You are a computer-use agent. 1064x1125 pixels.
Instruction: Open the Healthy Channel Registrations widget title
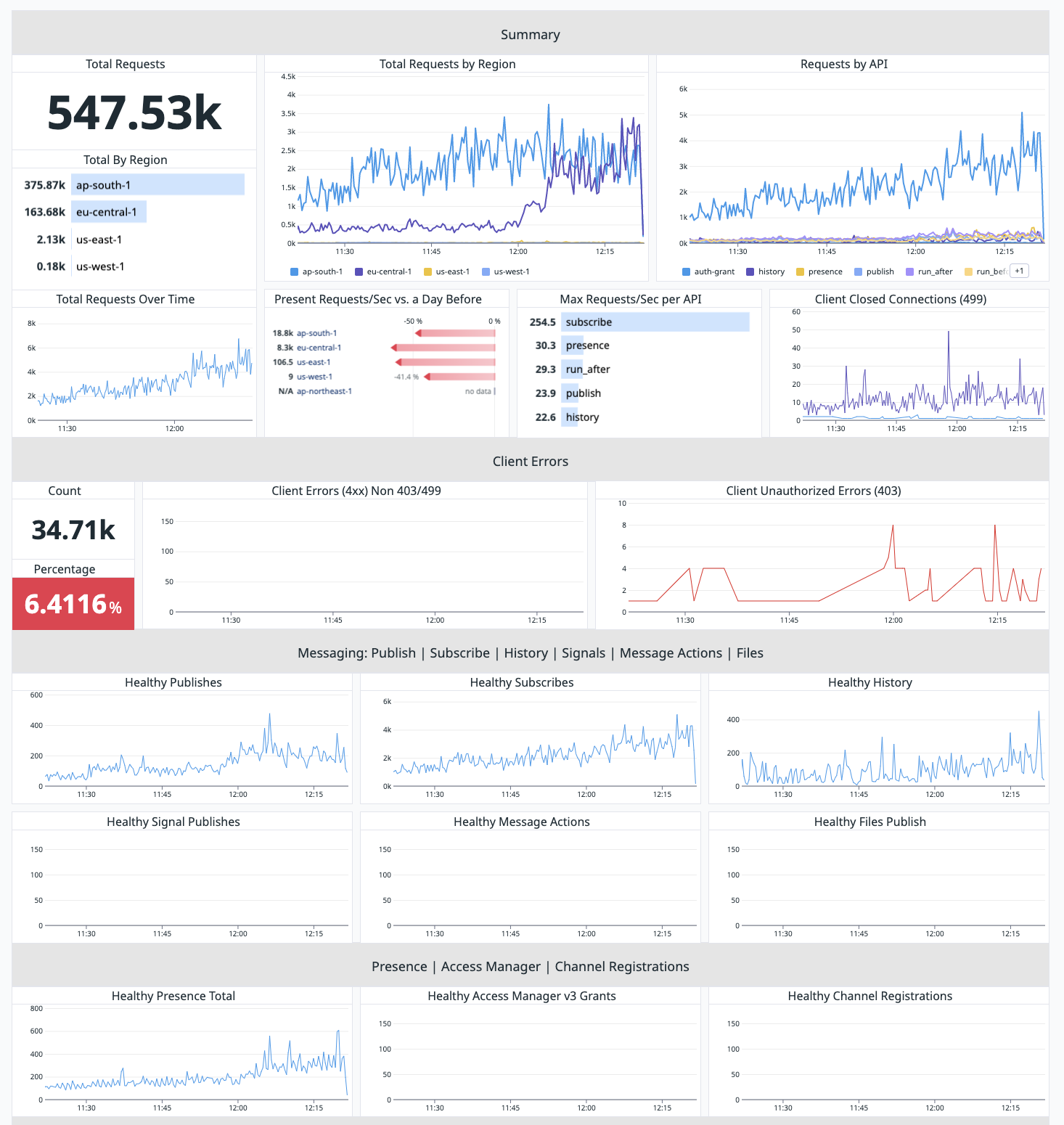pyautogui.click(x=870, y=996)
